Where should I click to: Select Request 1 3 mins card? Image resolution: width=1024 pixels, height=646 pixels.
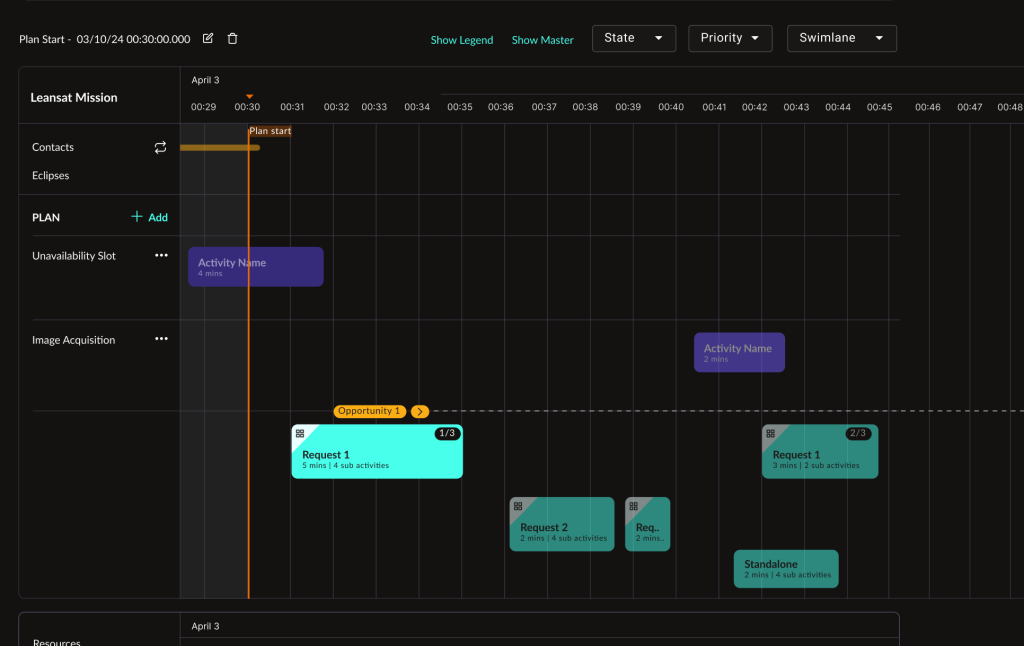(x=820, y=451)
